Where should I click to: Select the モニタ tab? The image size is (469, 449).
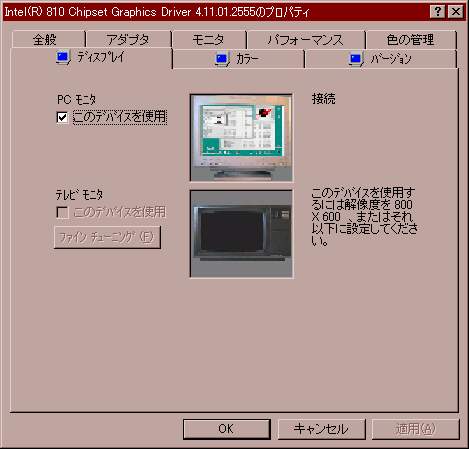[209, 39]
